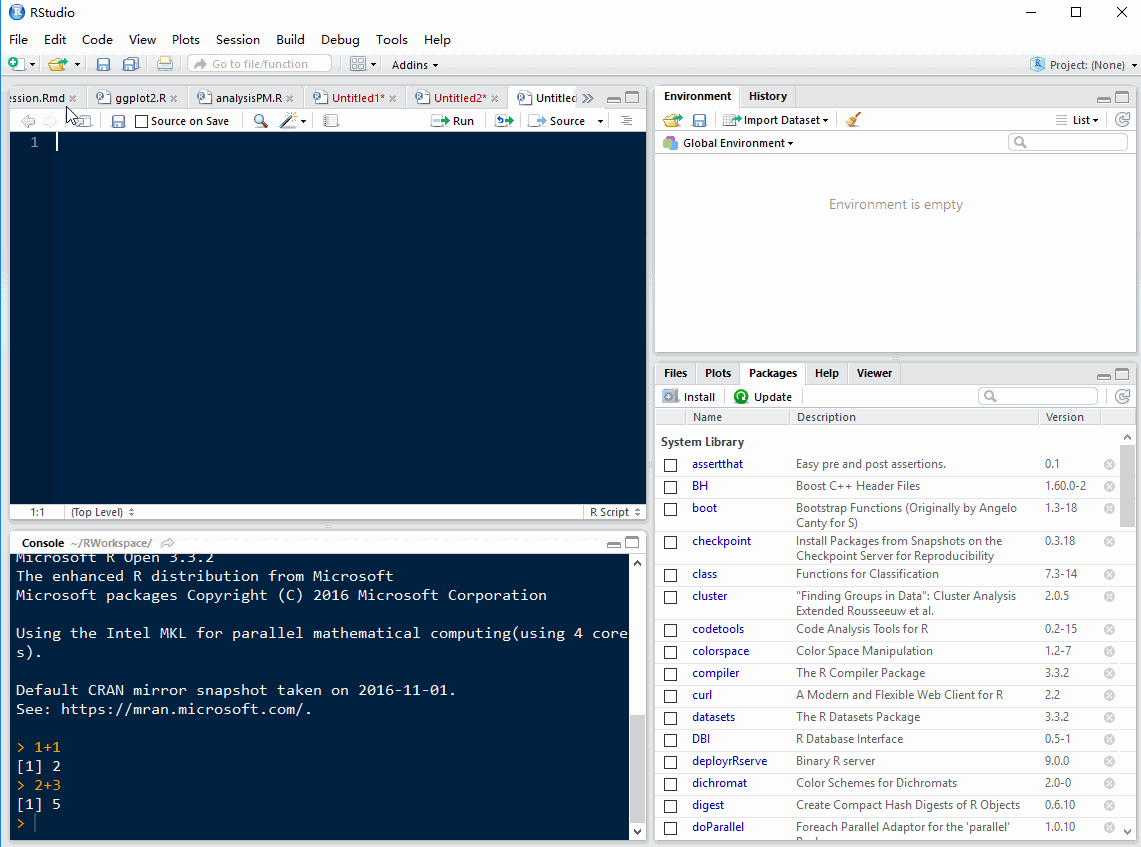Viewport: 1141px width, 847px height.
Task: Open the Session menu
Action: click(x=237, y=39)
